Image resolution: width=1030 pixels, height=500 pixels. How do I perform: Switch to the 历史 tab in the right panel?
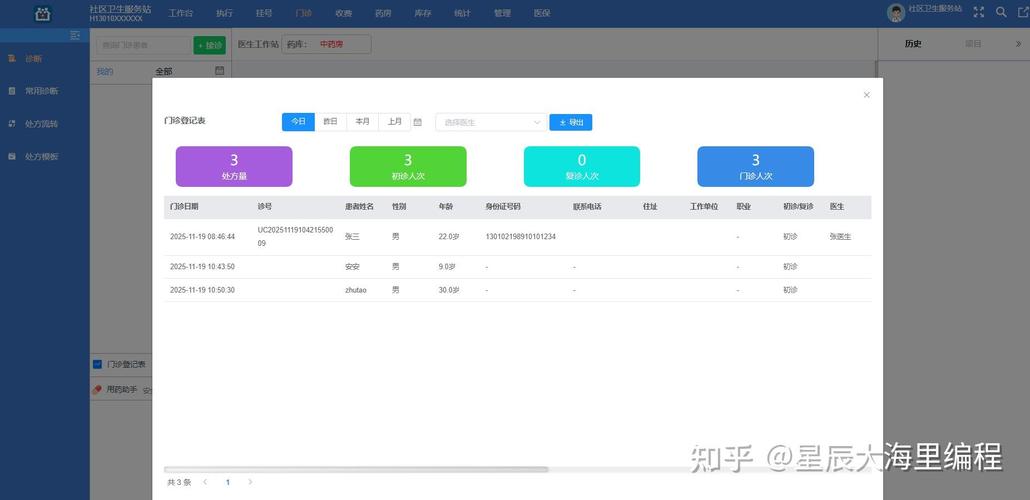tap(913, 44)
